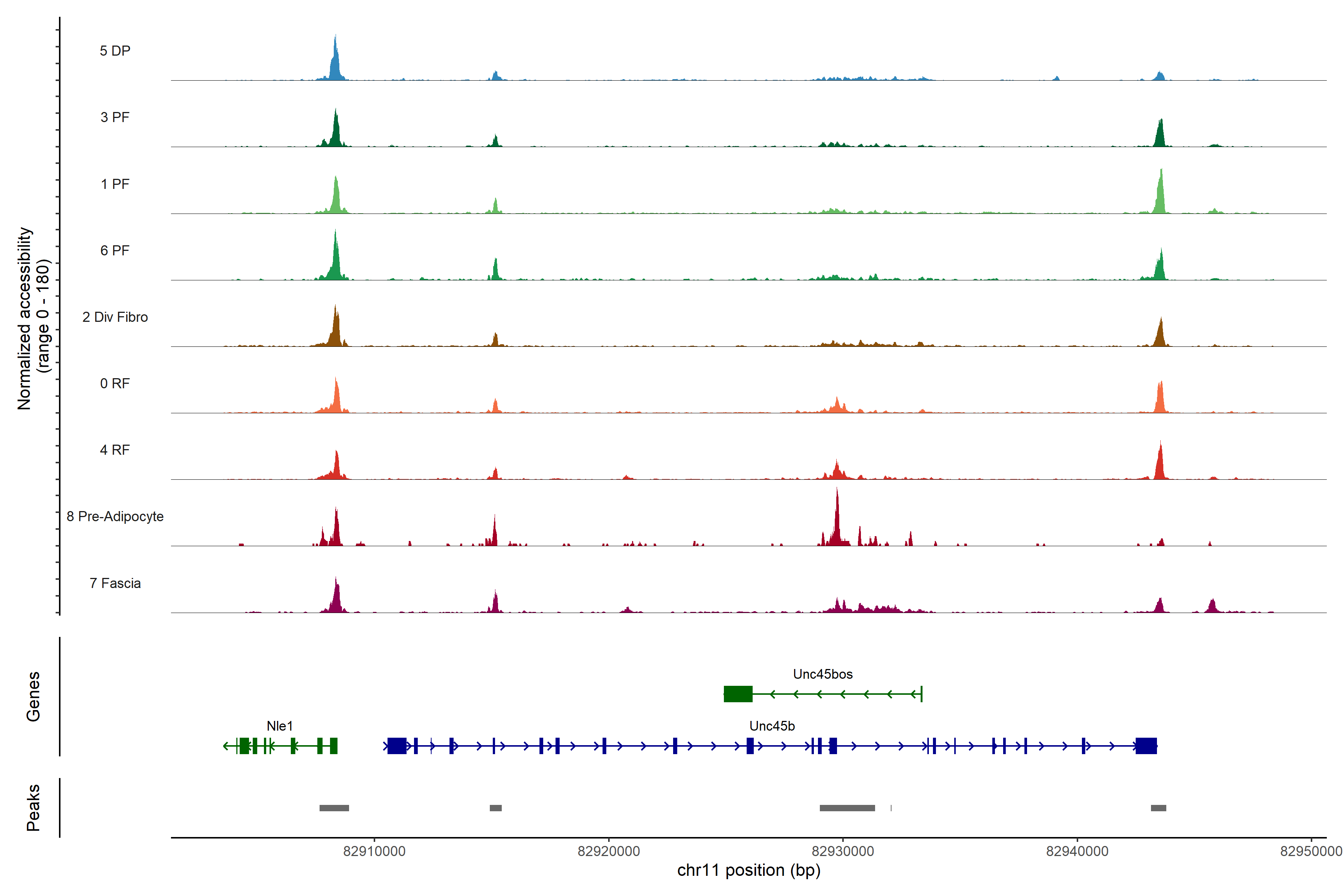Click the Nle1 gene label
1344x896 pixels.
tap(279, 726)
